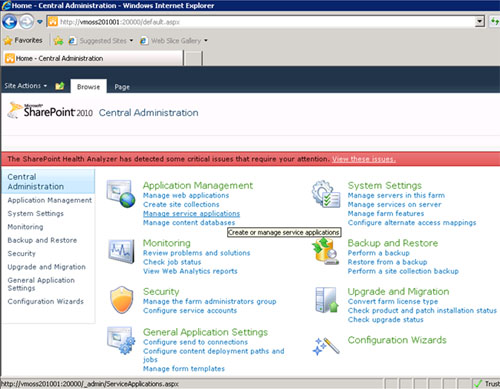The height and width of the screenshot is (389, 500).
Task: Click Check job status link
Action: coord(172,262)
